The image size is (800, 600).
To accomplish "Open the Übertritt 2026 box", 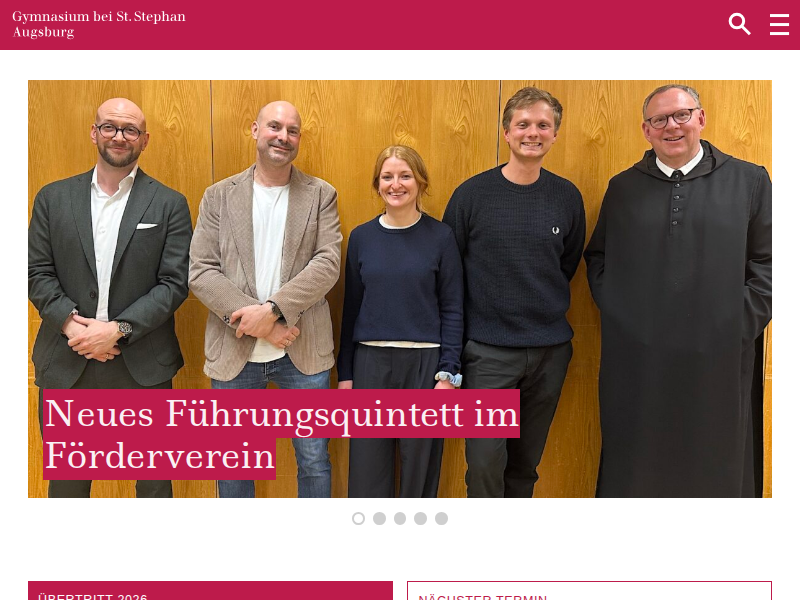I will (210, 591).
